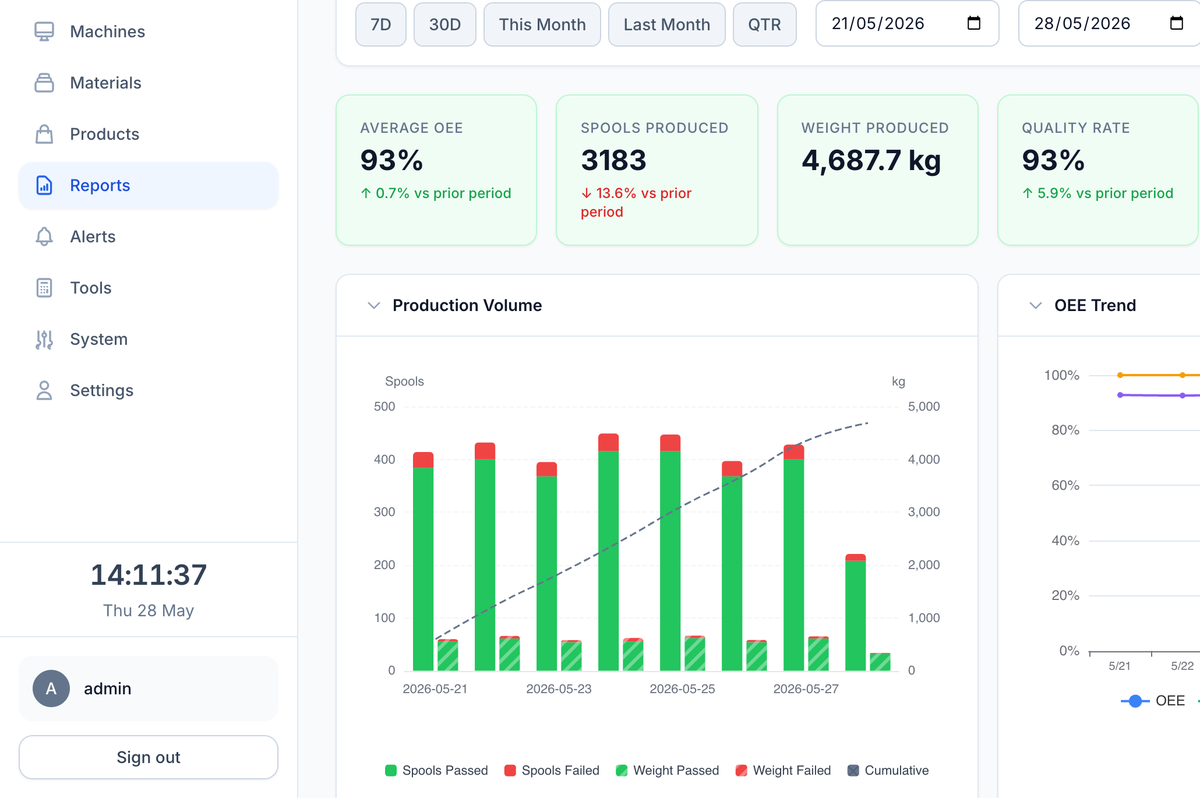Open Tools from the sidebar
Screen dimensions: 1200x798
(x=148, y=288)
